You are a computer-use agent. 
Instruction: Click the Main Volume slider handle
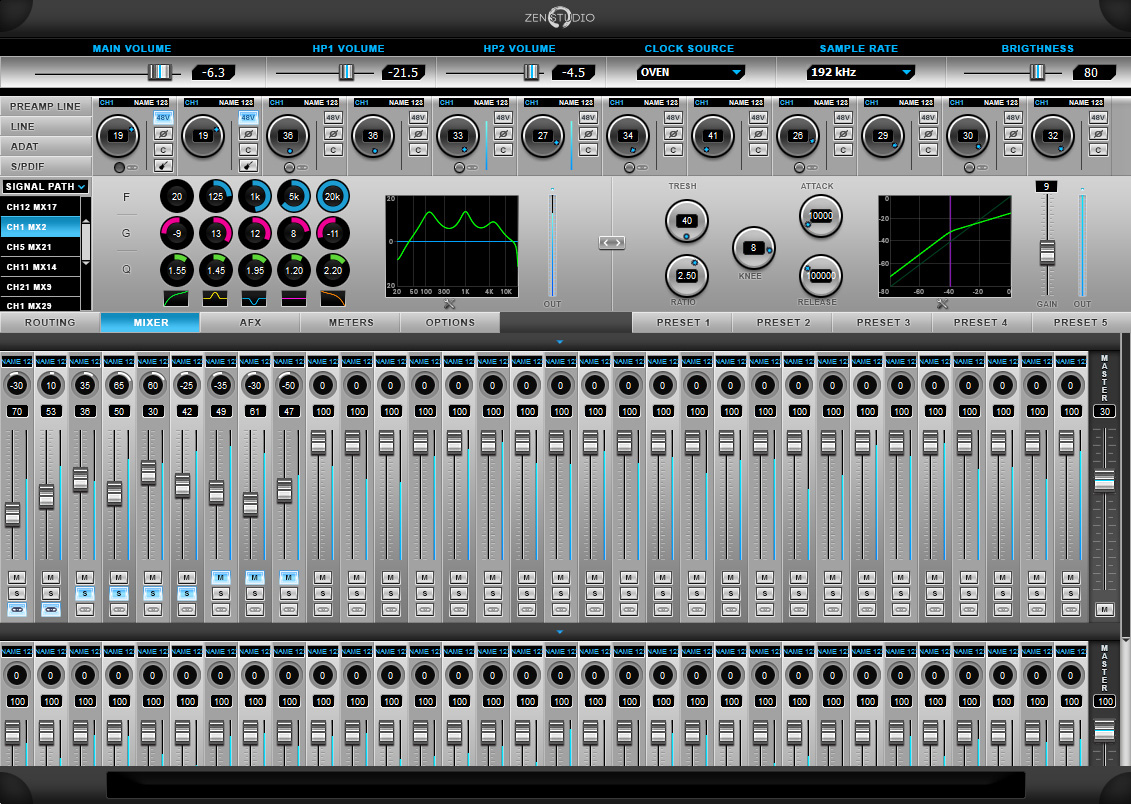[x=159, y=72]
